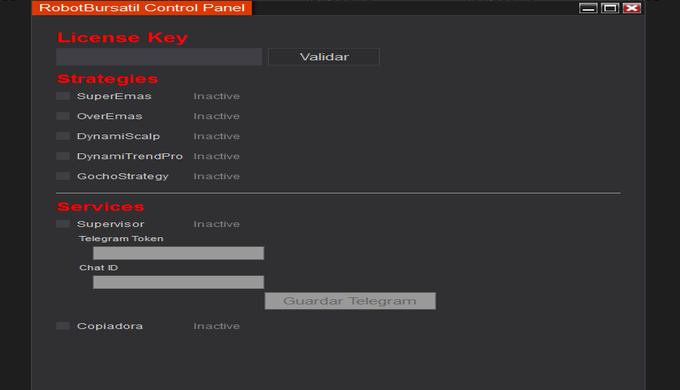The image size is (680, 390).
Task: Click the Chat ID input field
Action: (x=178, y=282)
